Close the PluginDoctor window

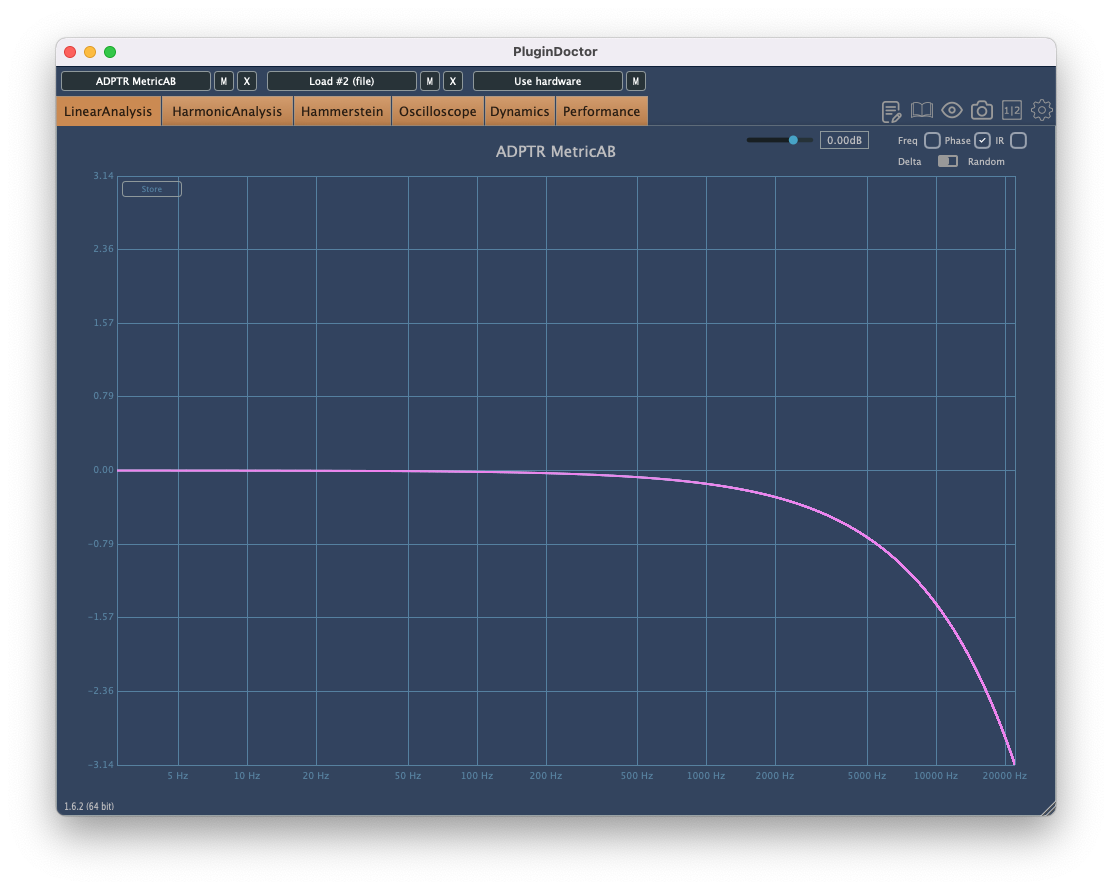[70, 52]
